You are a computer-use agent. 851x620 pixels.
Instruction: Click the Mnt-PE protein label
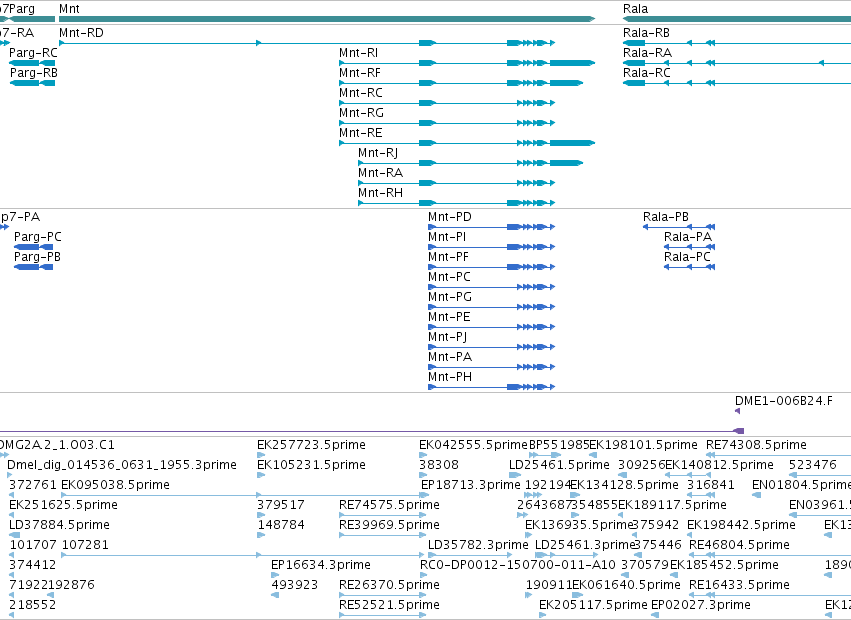(449, 317)
